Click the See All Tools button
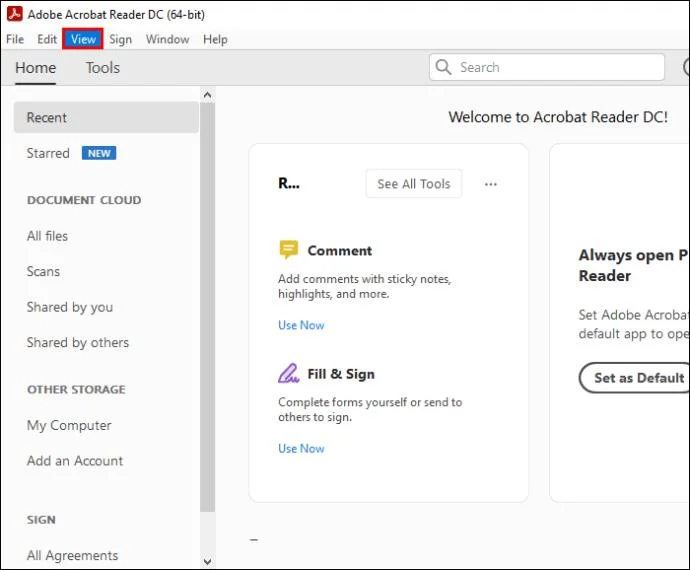The height and width of the screenshot is (570, 690). (414, 184)
